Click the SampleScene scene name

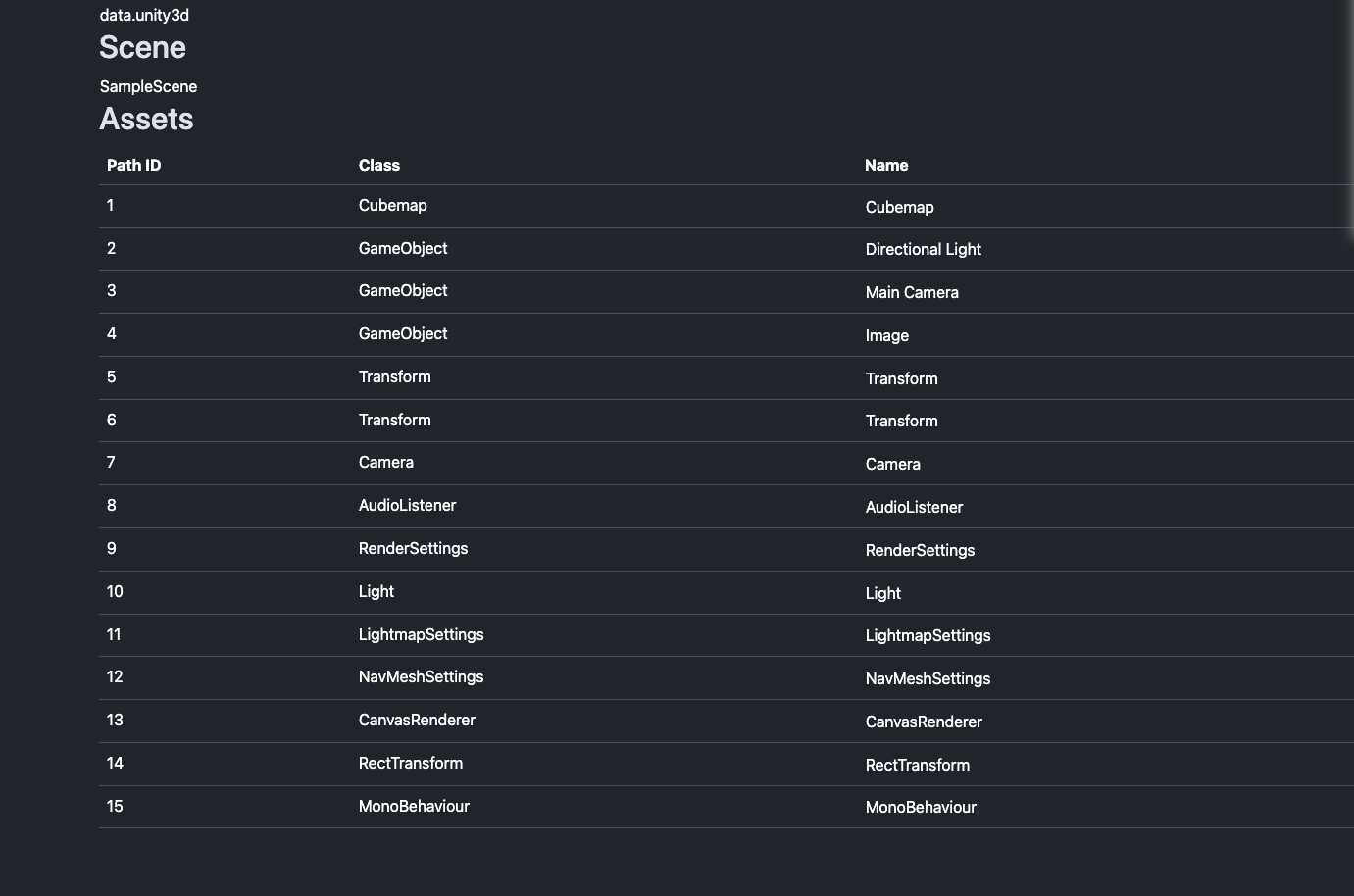point(148,86)
